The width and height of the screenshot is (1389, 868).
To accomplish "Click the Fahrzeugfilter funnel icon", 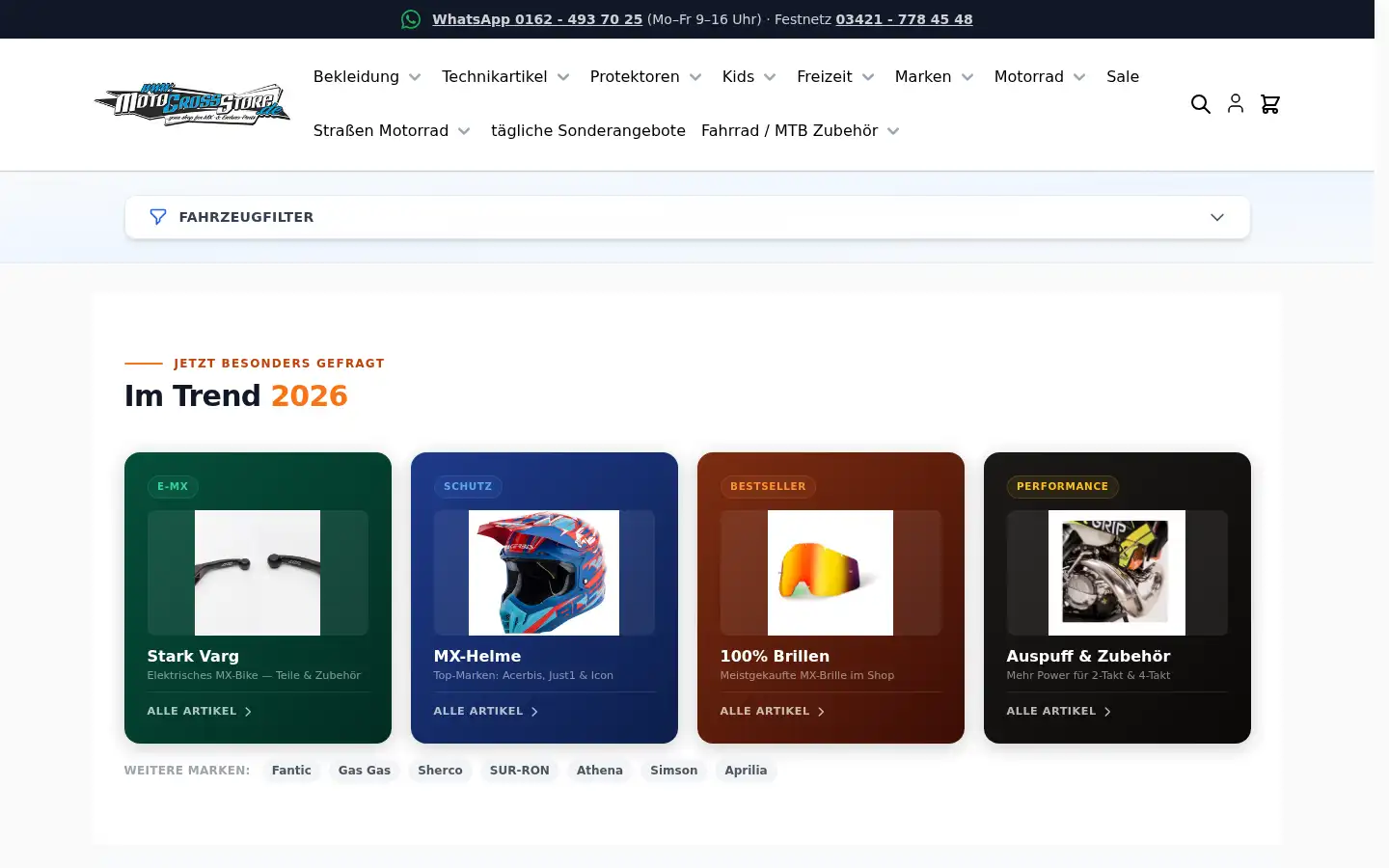I will click(x=158, y=217).
